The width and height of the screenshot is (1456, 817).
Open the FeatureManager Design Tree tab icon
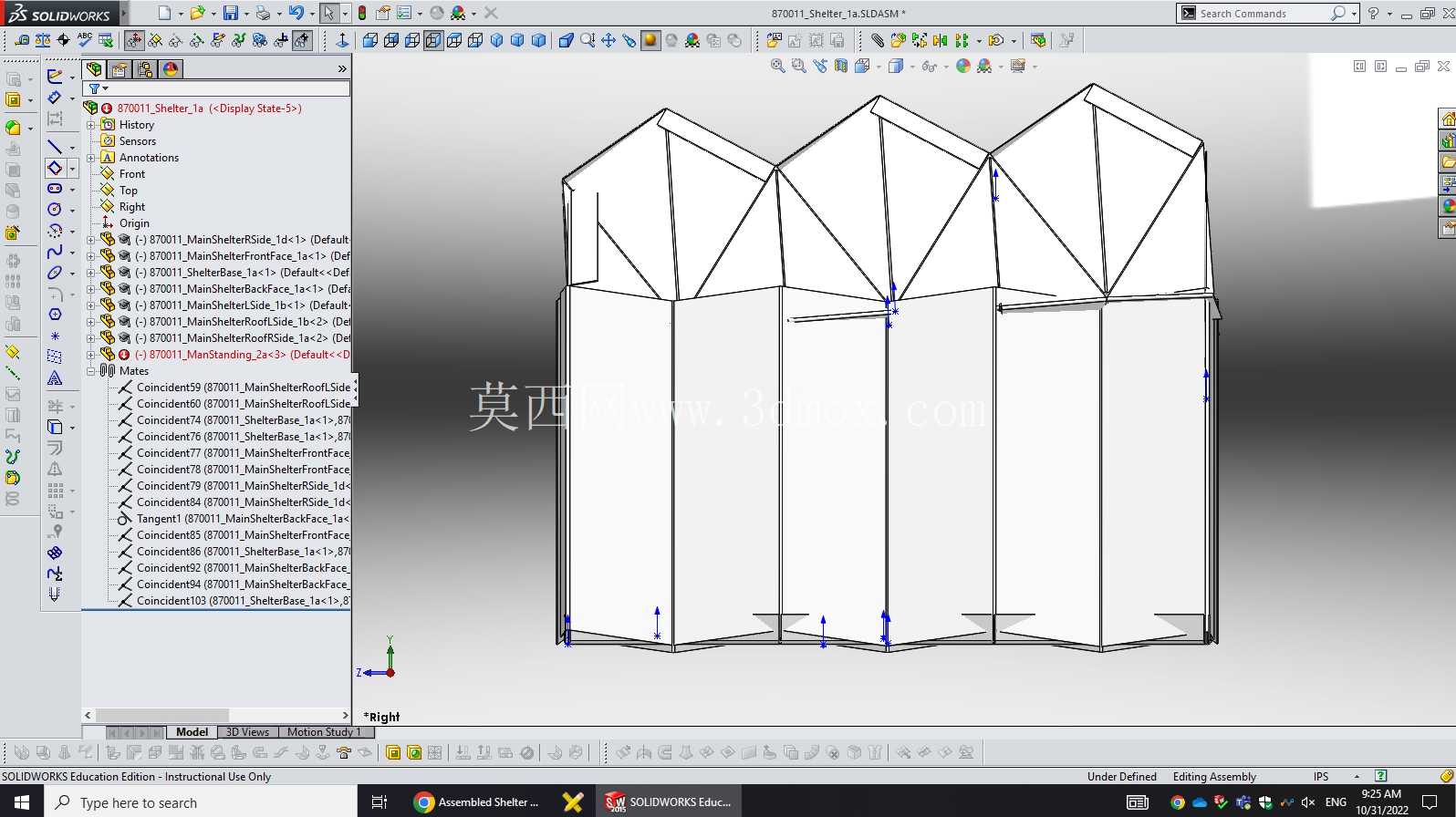[x=94, y=69]
